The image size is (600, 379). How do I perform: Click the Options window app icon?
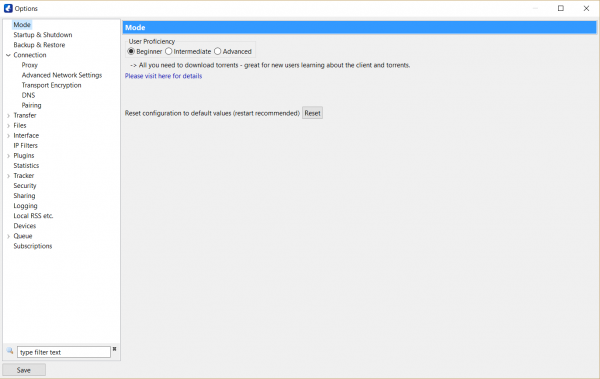pos(8,8)
